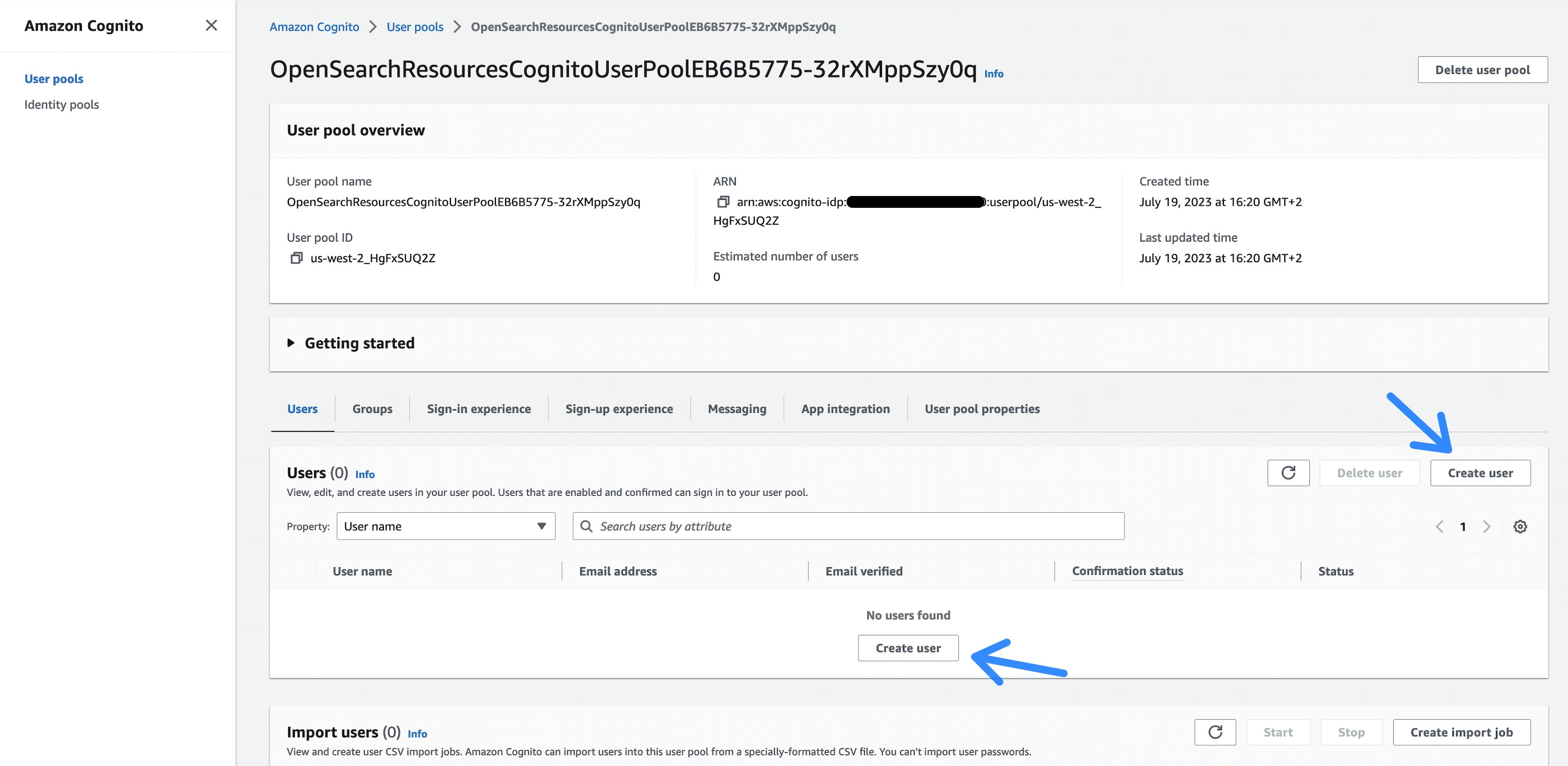Open the Messaging tab
Image resolution: width=1568 pixels, height=766 pixels.
[737, 409]
